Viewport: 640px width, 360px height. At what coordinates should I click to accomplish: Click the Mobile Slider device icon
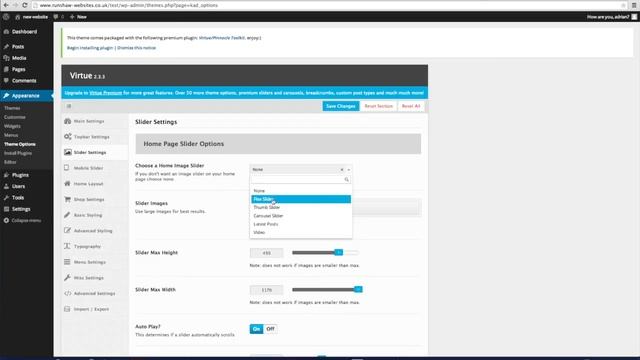(x=67, y=168)
